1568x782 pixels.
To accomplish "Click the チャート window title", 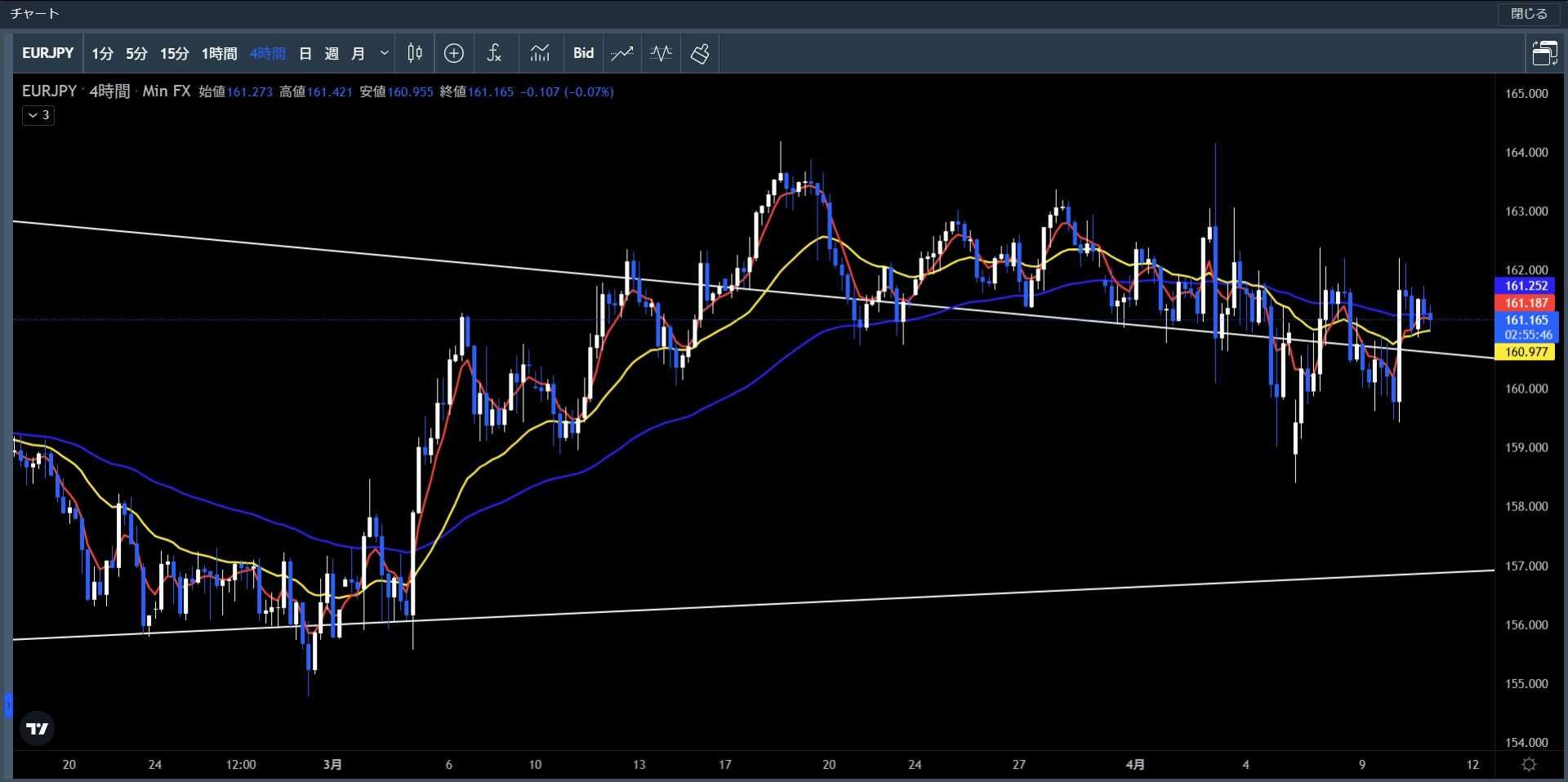I will point(35,13).
